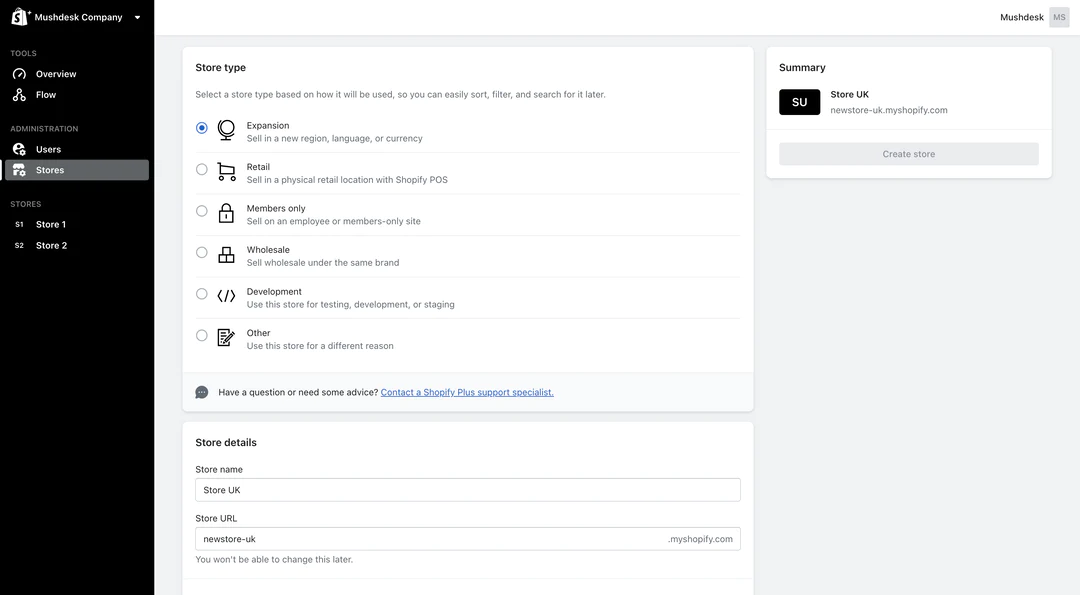The image size is (1080, 595).
Task: Click the SU store avatar in Summary
Action: coord(800,102)
